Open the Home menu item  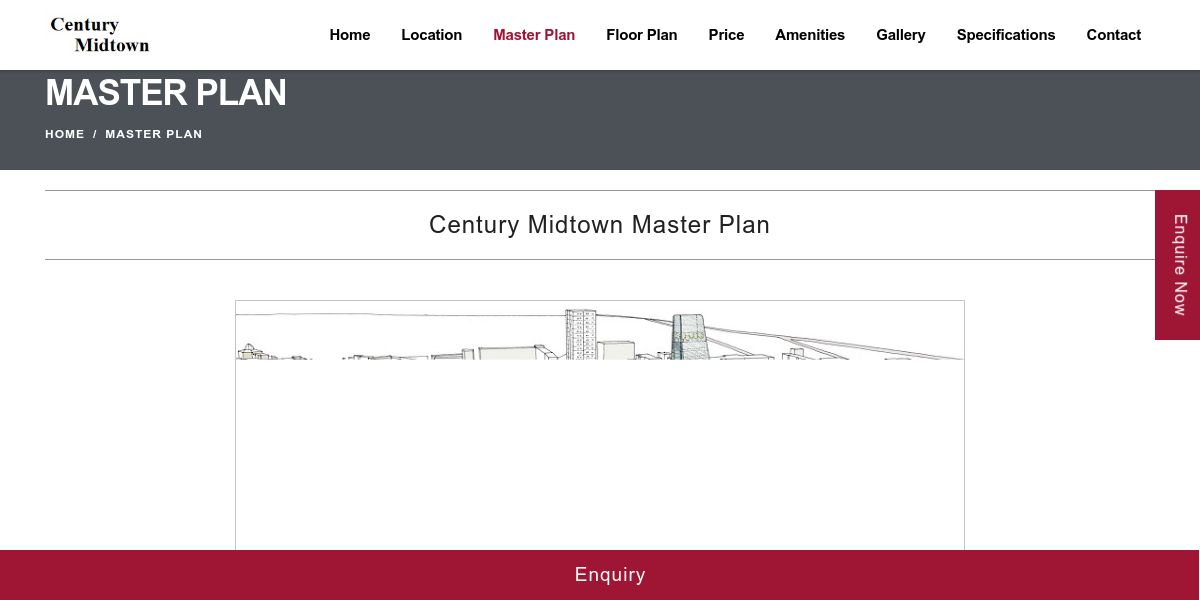(x=350, y=35)
